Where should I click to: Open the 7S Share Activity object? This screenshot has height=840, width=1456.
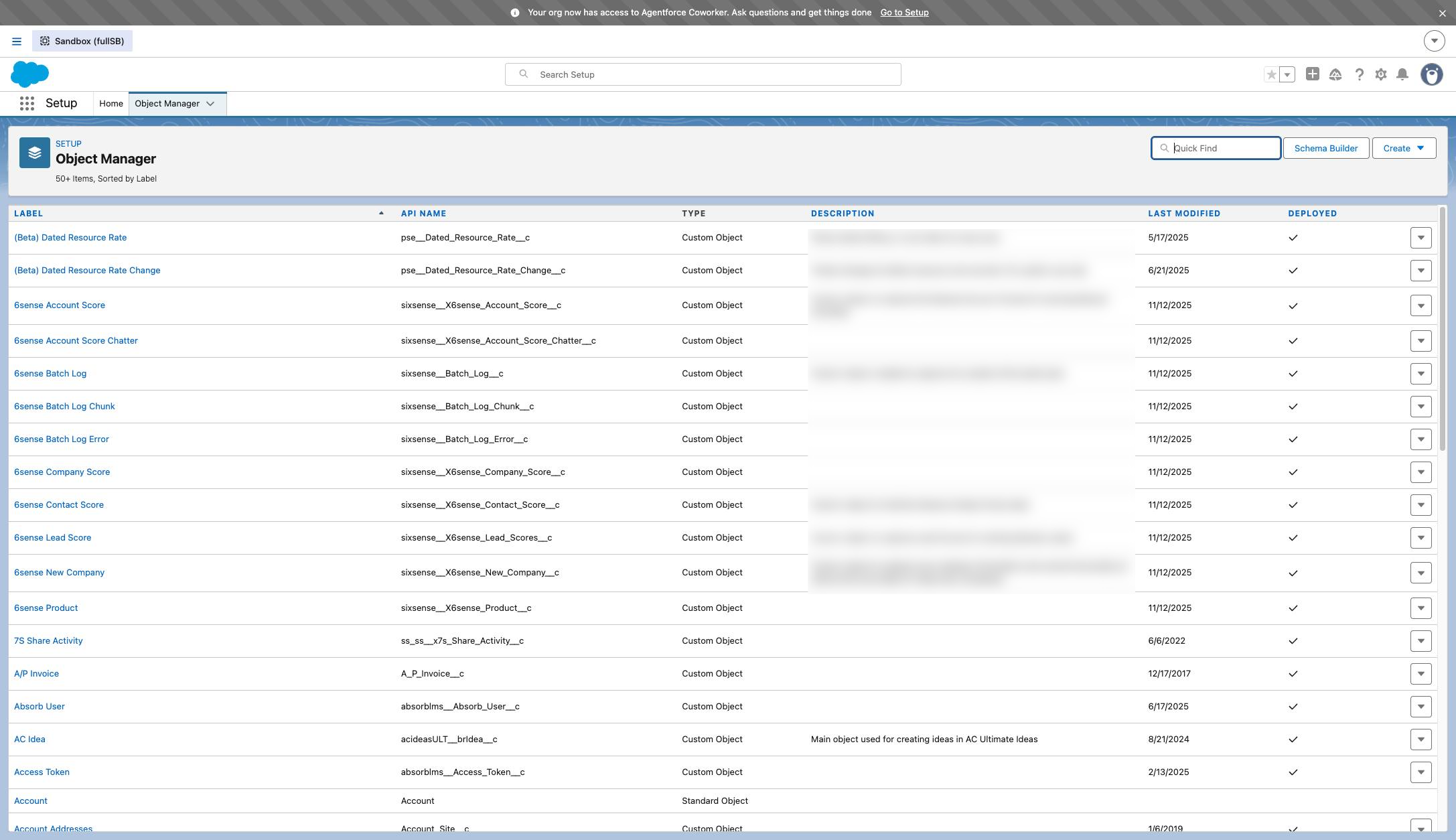point(48,641)
